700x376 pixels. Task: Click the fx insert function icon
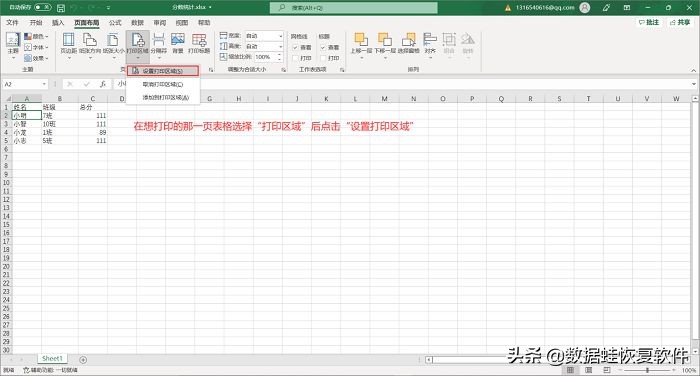coord(103,84)
